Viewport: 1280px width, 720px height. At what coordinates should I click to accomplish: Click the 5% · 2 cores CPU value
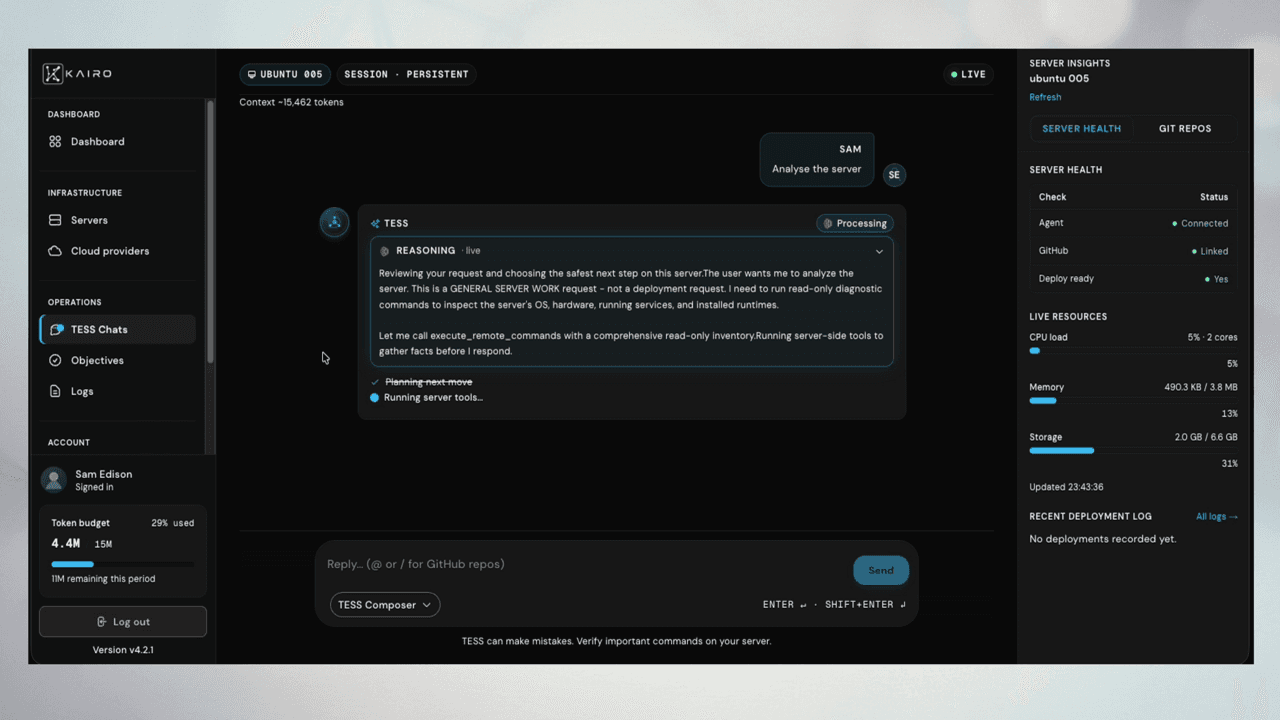click(x=1213, y=338)
